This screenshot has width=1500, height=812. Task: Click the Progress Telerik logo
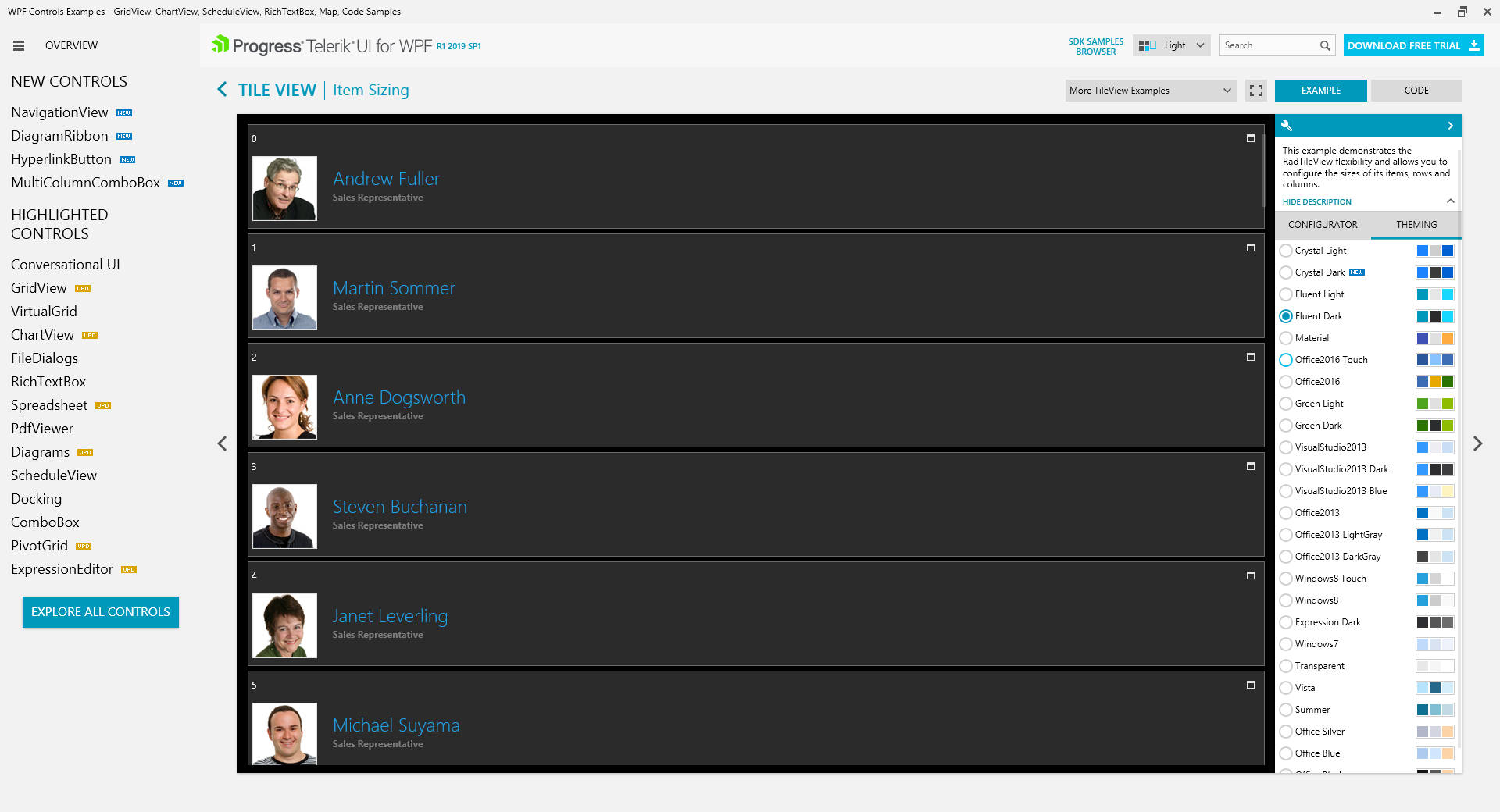322,46
